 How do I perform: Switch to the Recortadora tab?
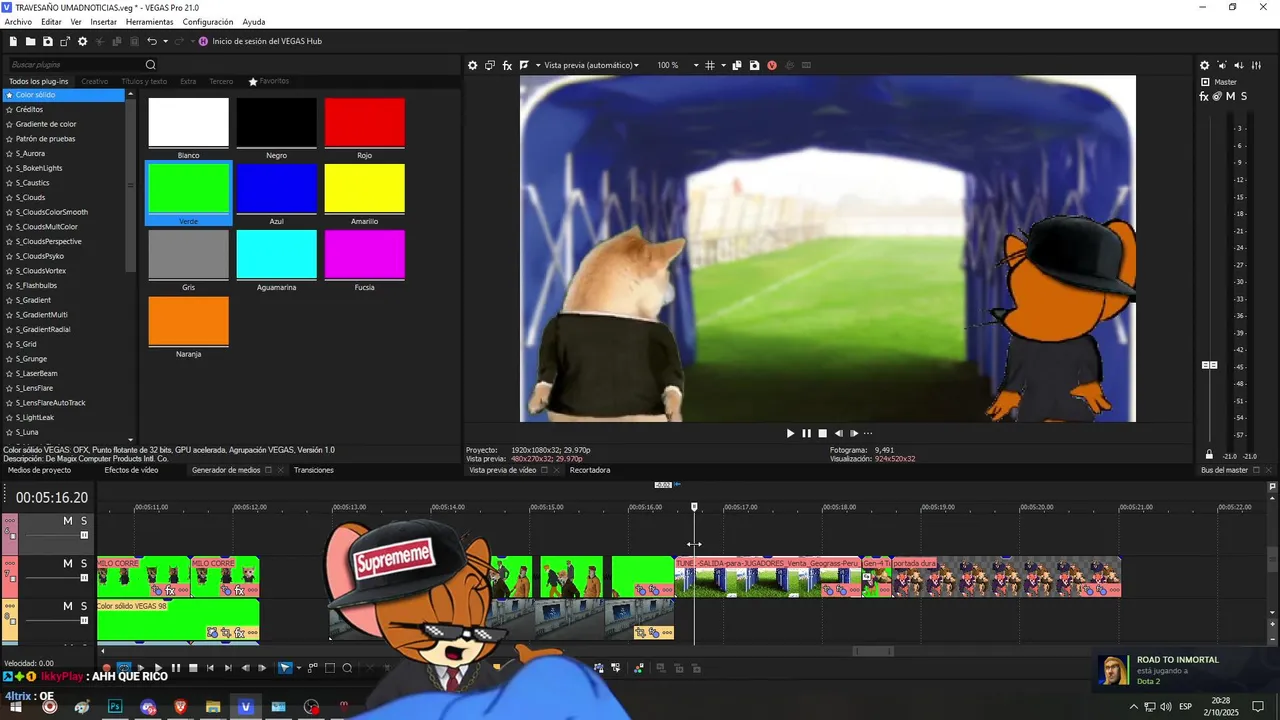(x=590, y=470)
